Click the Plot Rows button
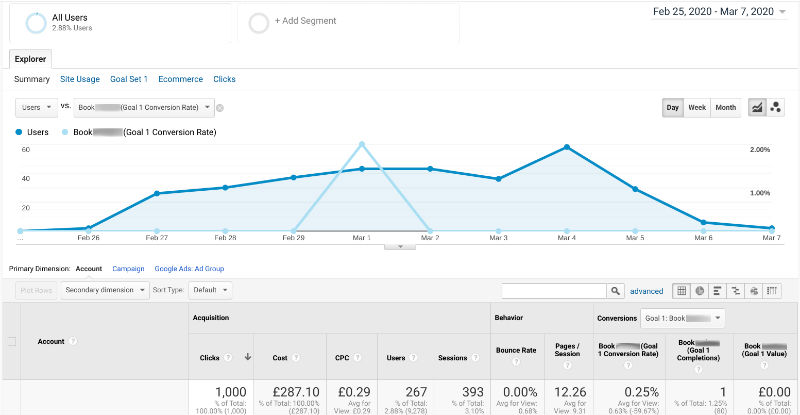This screenshot has width=800, height=415. [x=36, y=290]
